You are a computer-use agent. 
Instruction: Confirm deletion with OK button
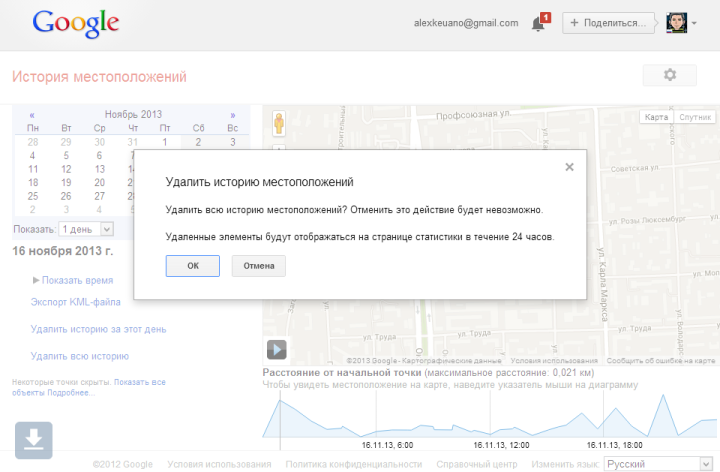[x=193, y=265]
